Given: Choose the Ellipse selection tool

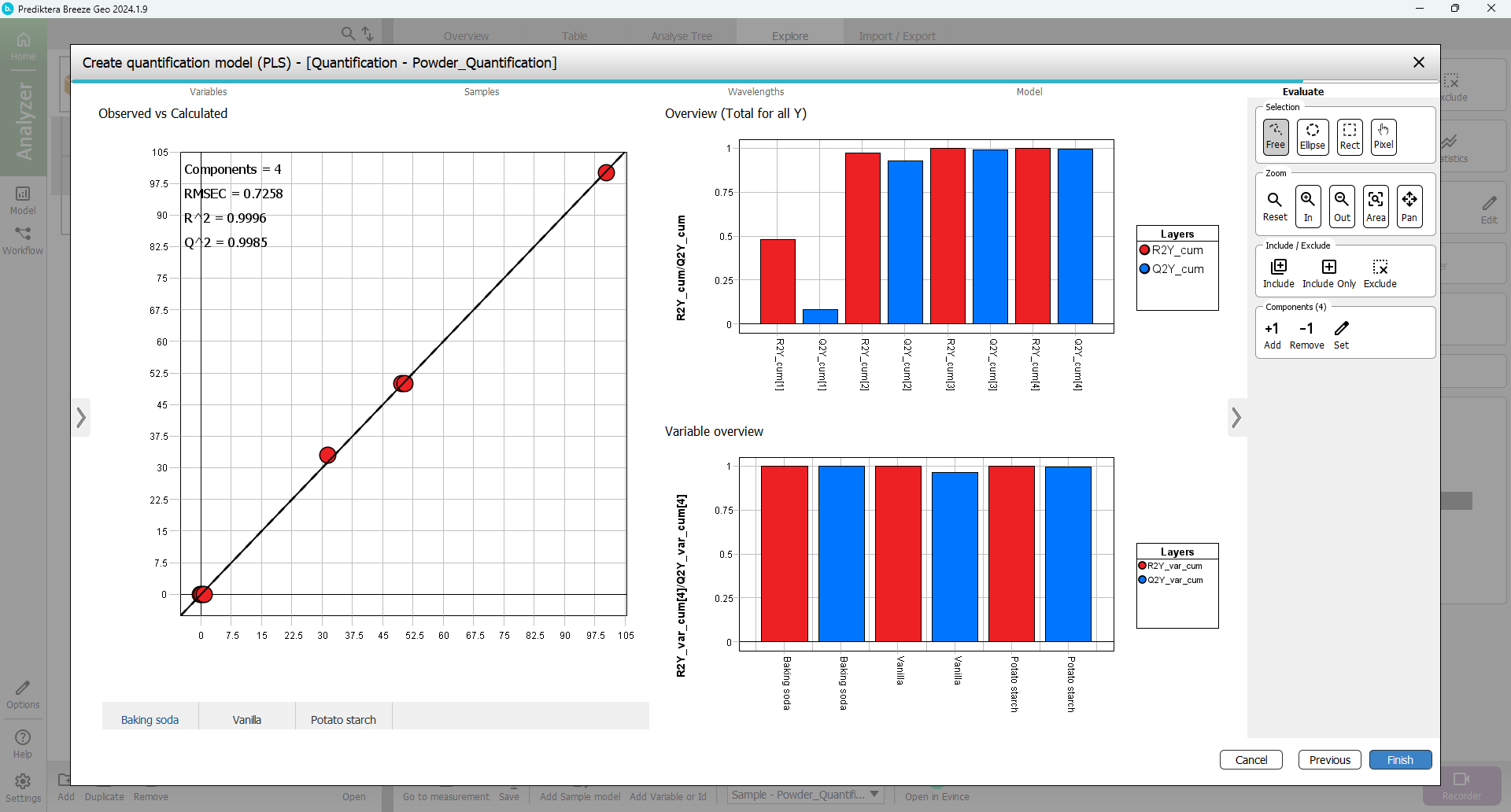Looking at the screenshot, I should 1312,137.
